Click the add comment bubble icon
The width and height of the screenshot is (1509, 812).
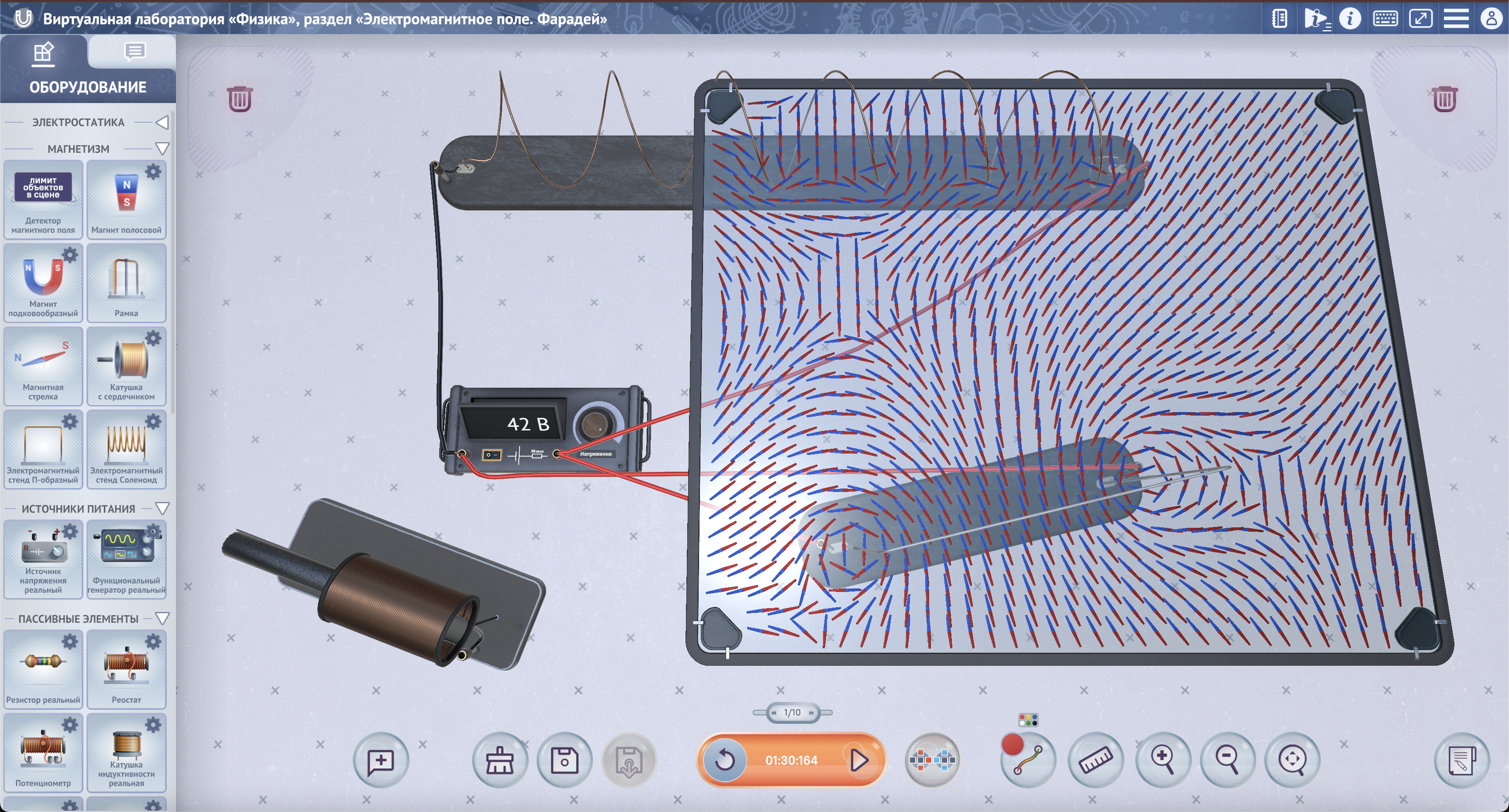[x=380, y=760]
